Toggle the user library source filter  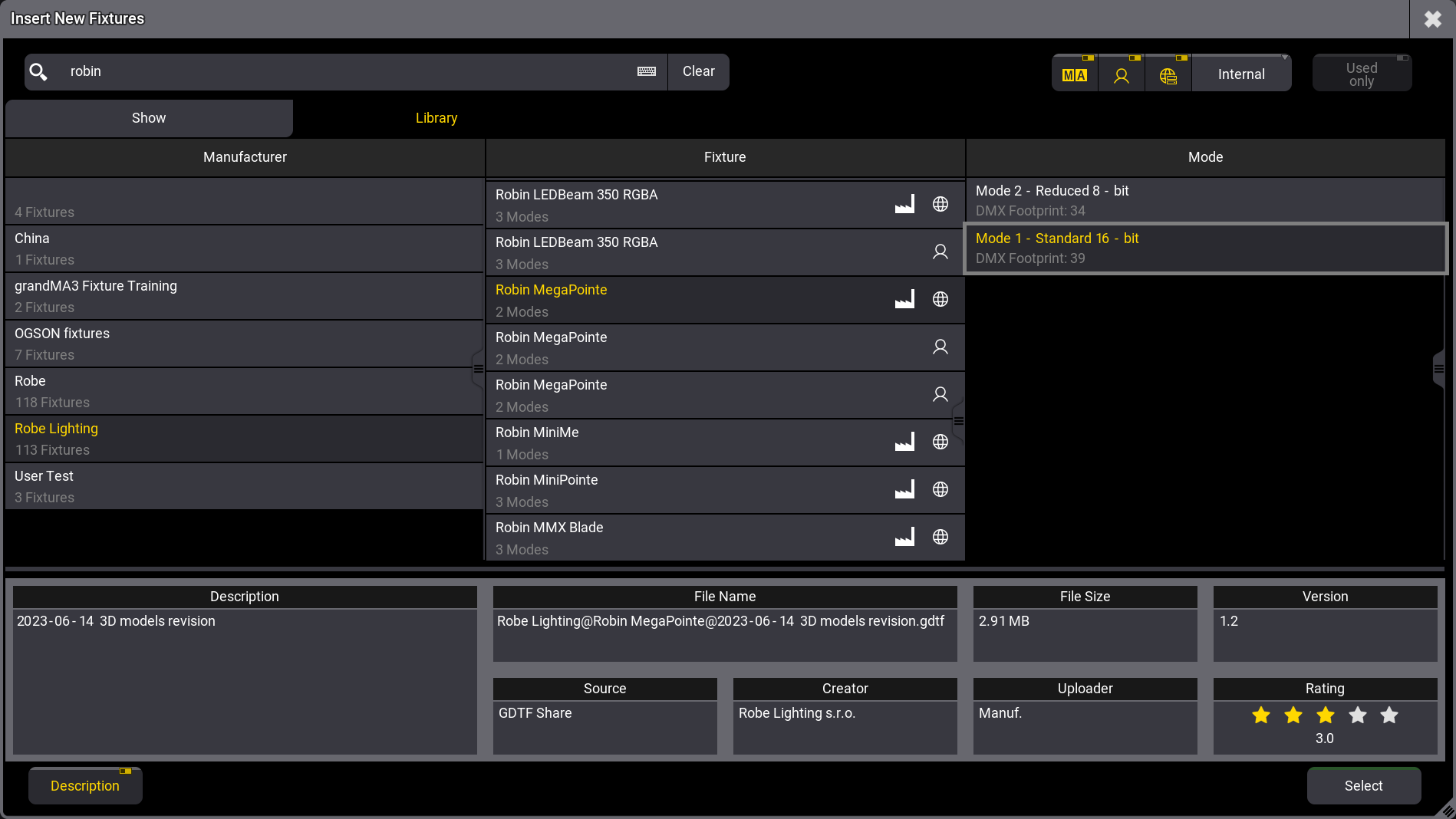(x=1121, y=74)
